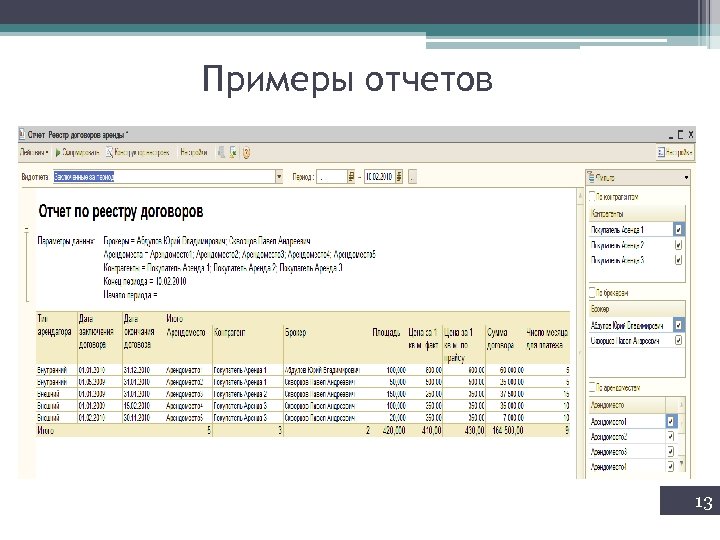Click the Настройки toolbar item

(x=194, y=152)
